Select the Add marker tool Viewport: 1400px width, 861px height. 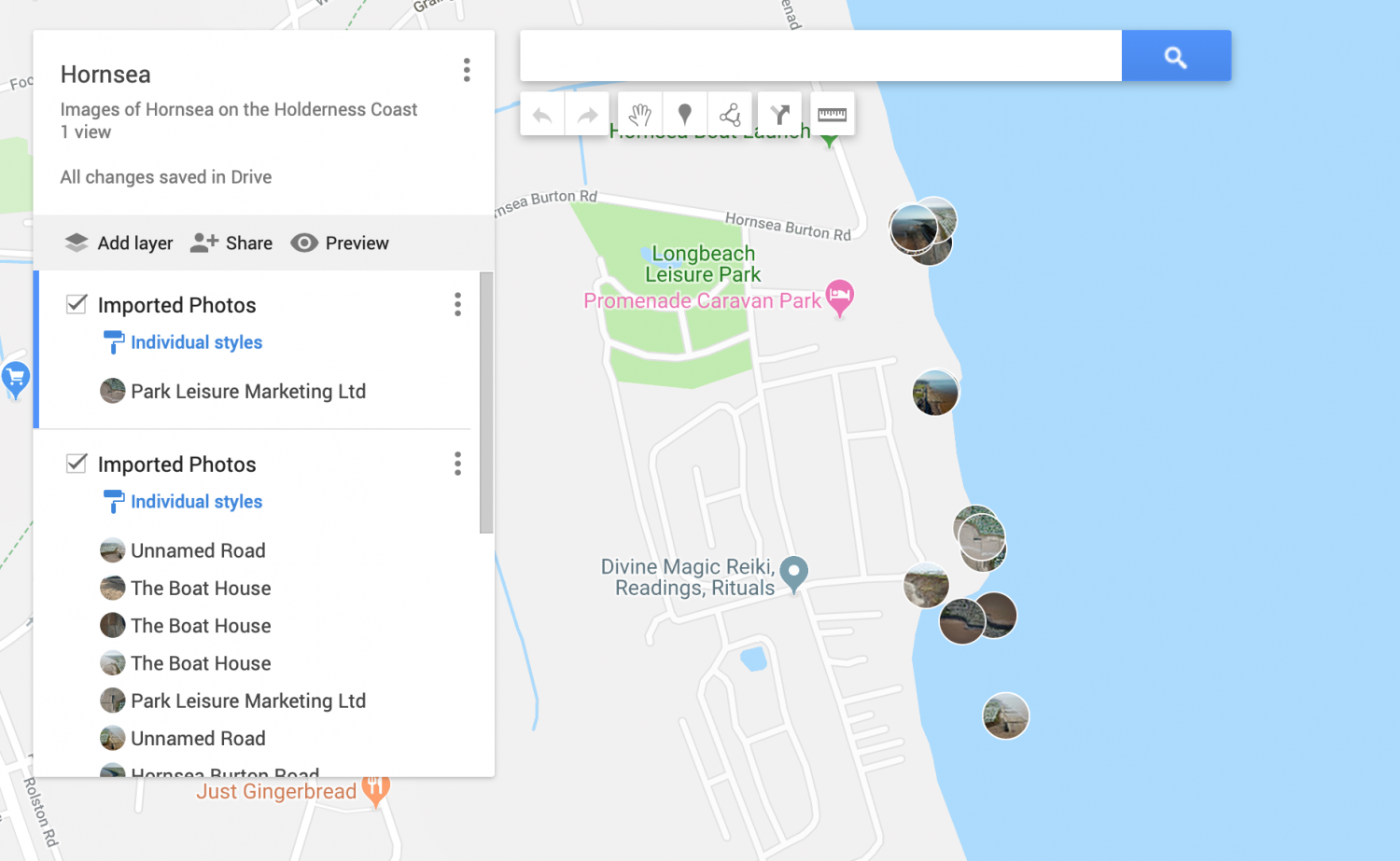tap(685, 113)
